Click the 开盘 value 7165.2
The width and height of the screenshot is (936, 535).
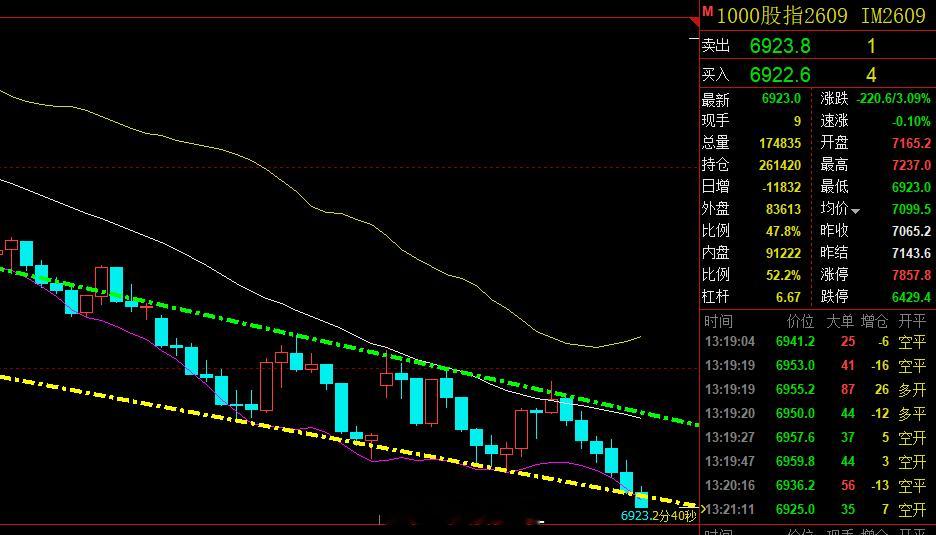point(911,143)
